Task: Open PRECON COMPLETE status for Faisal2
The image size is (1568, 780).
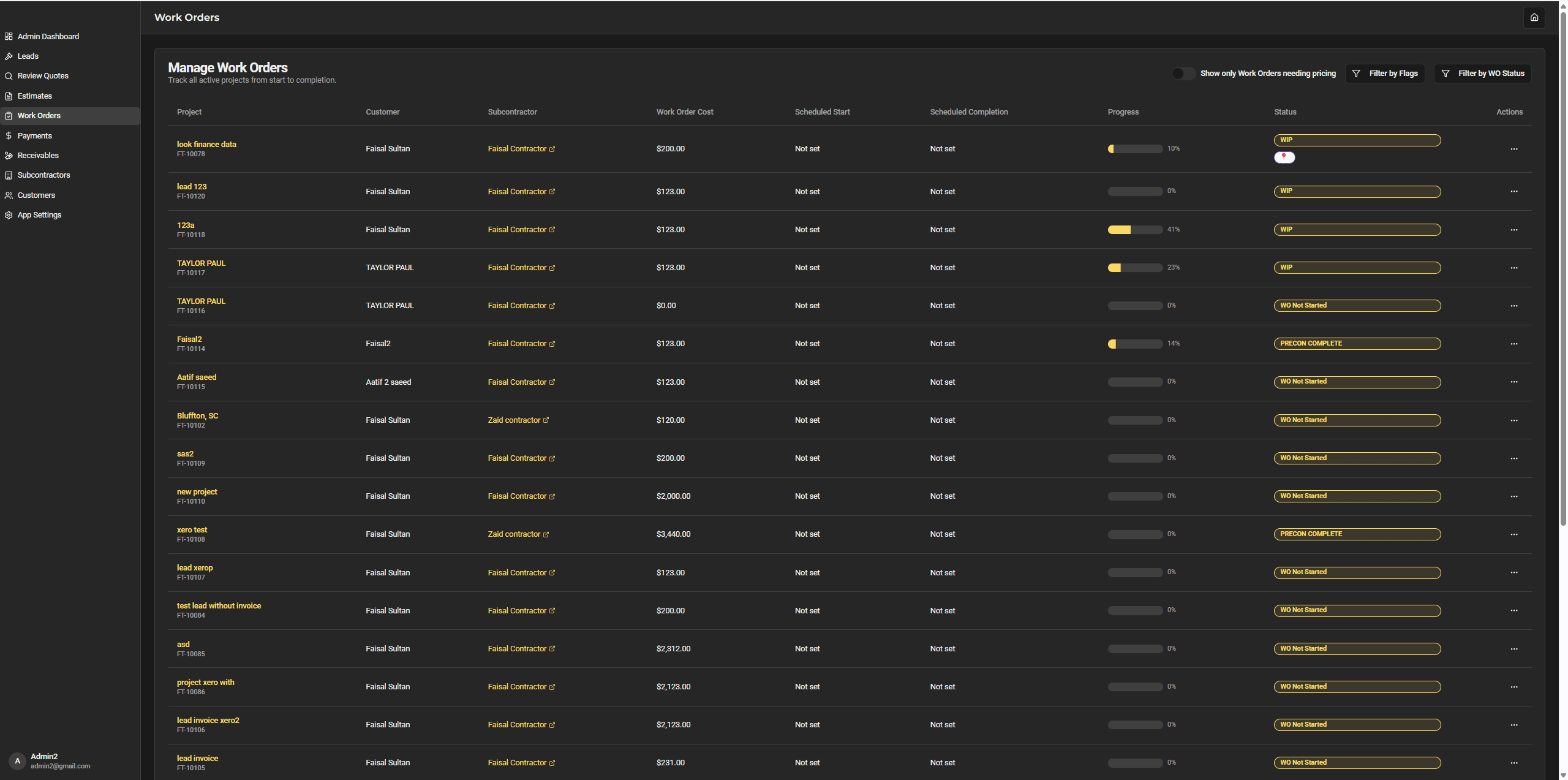Action: [x=1357, y=344]
